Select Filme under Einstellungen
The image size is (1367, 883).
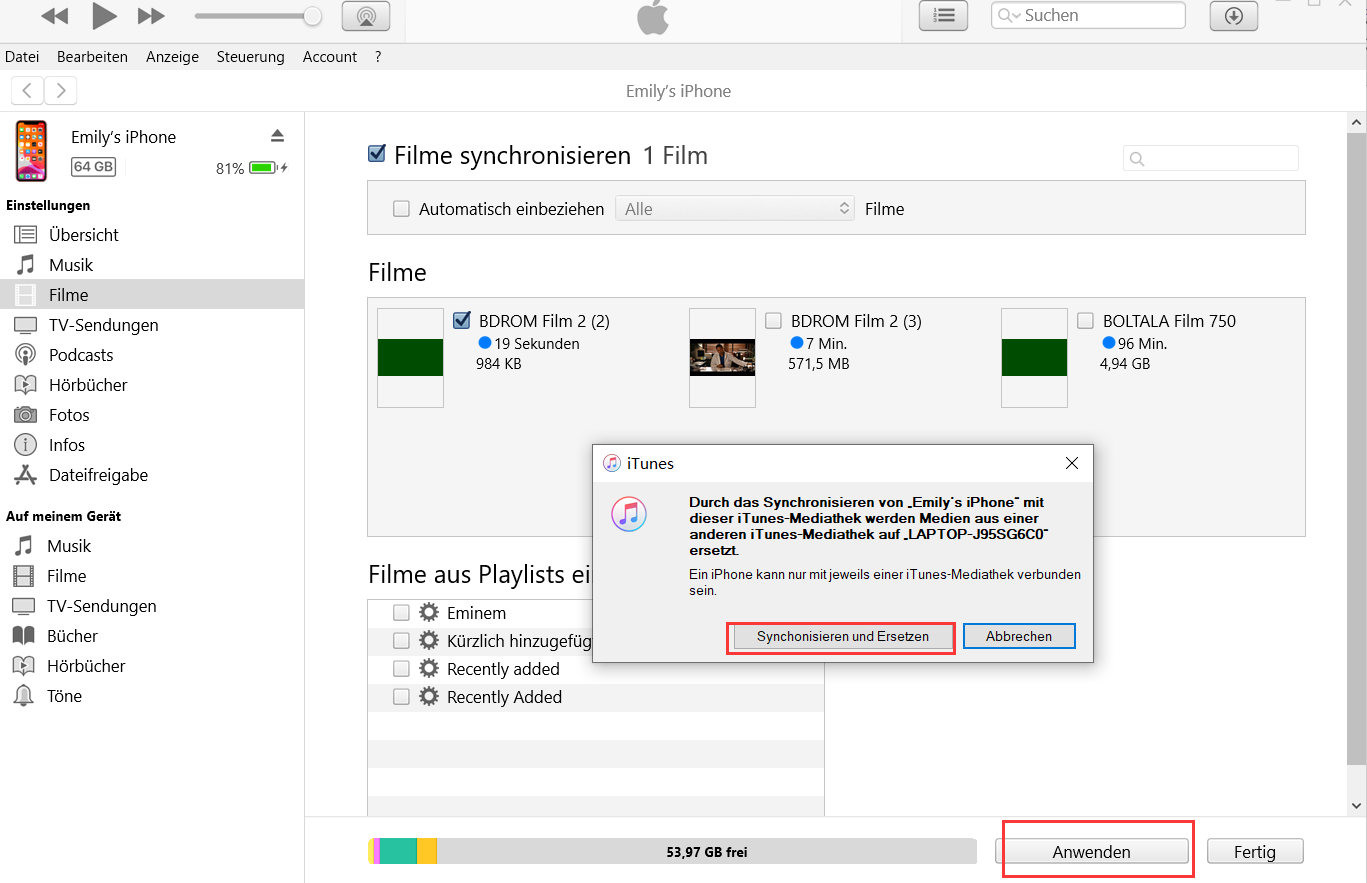(152, 295)
